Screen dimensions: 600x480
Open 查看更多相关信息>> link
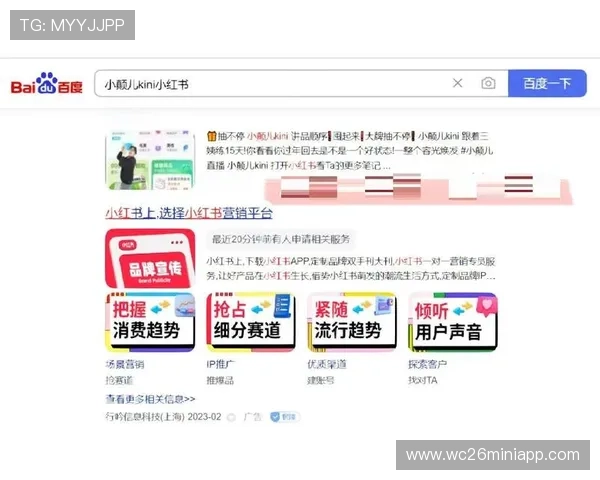150,399
